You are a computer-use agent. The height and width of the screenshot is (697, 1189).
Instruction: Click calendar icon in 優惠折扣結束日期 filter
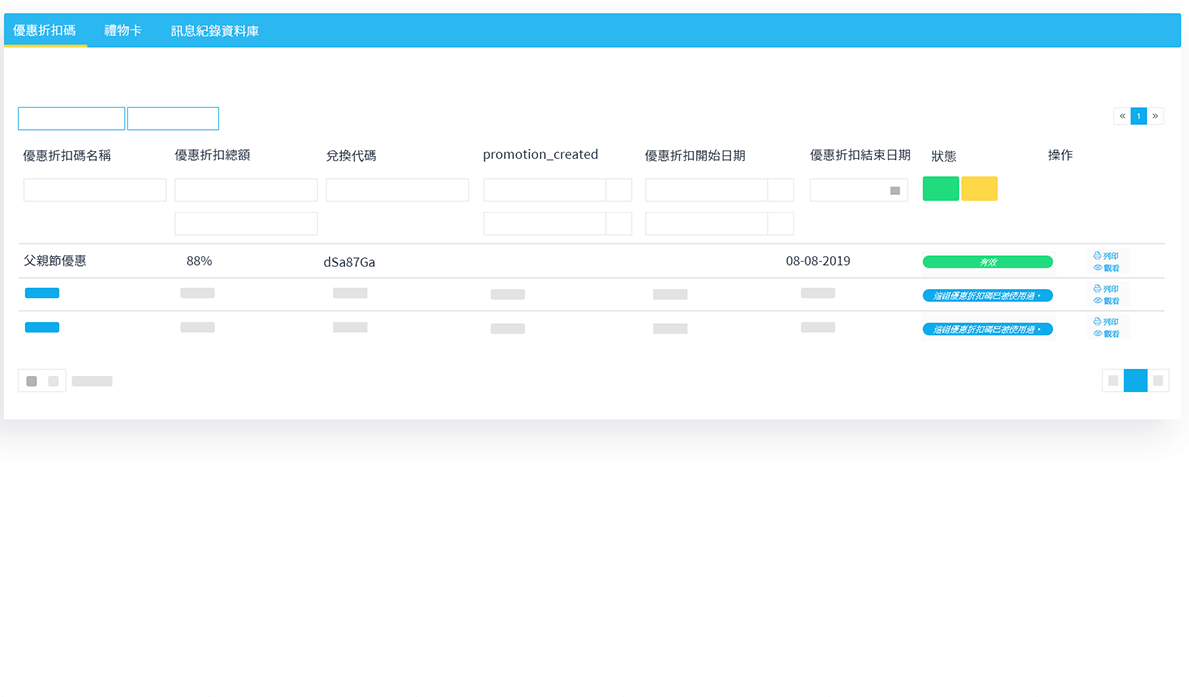[895, 190]
